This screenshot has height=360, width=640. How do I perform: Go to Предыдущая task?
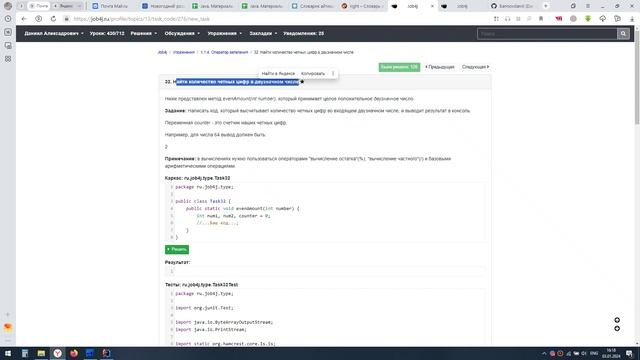pos(440,67)
